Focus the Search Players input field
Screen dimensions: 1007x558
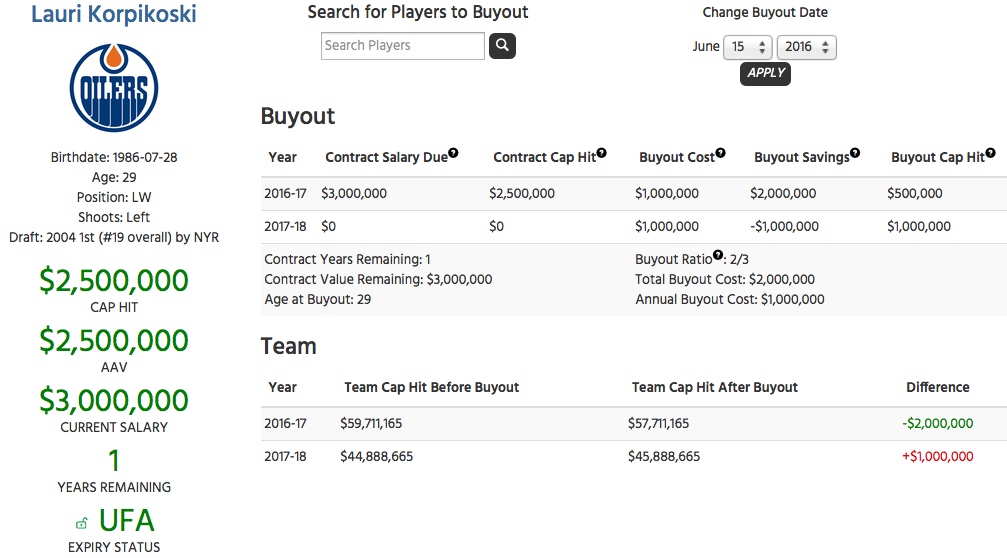point(403,46)
